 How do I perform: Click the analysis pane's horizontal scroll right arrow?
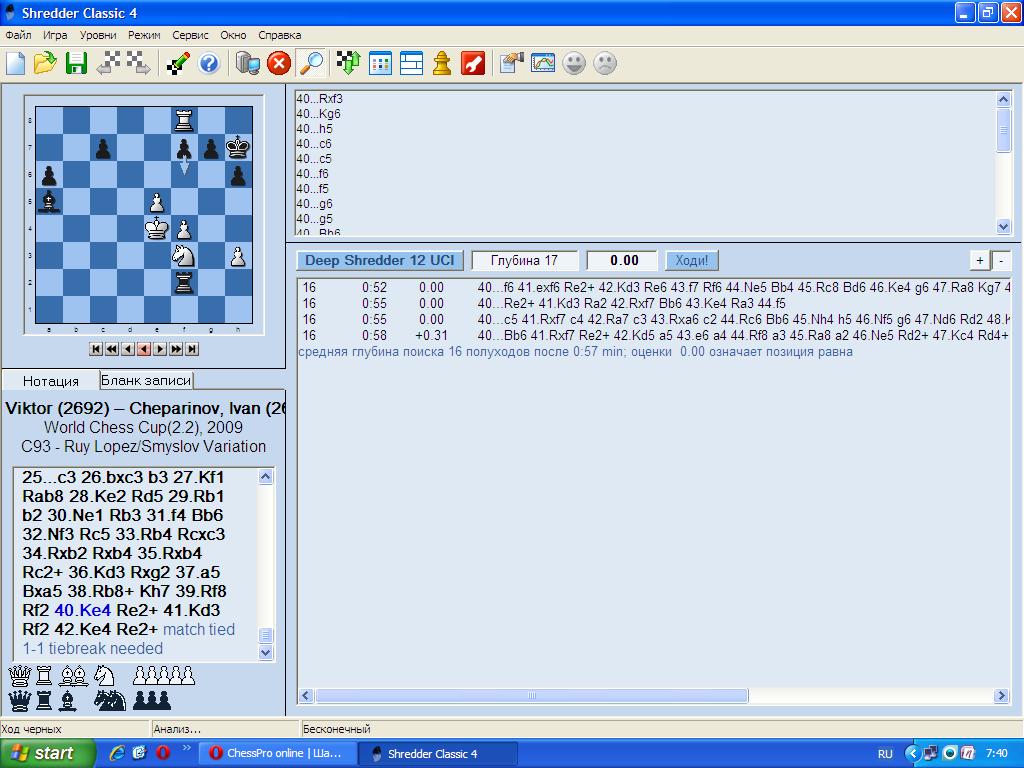1001,696
